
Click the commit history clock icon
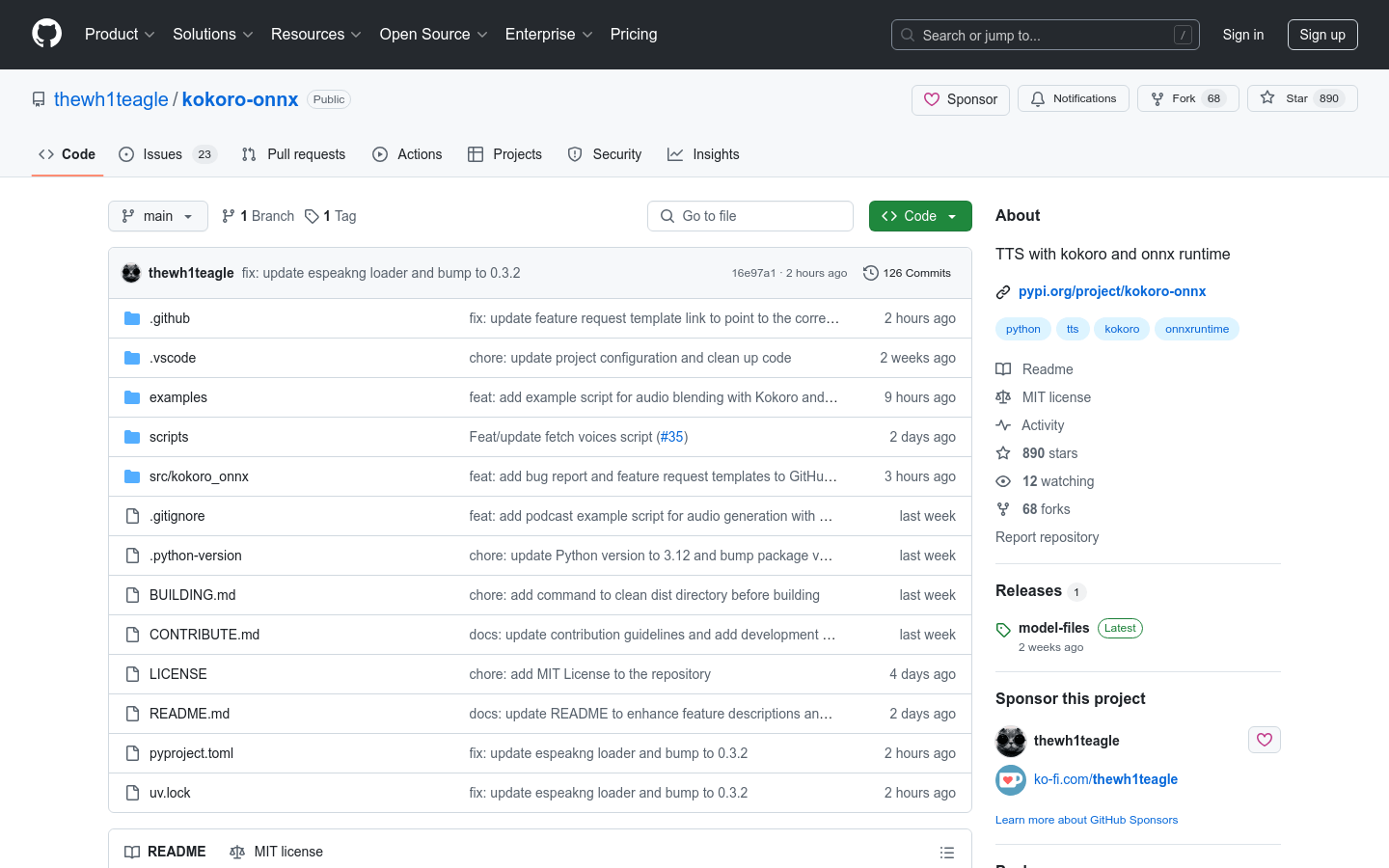coord(870,273)
